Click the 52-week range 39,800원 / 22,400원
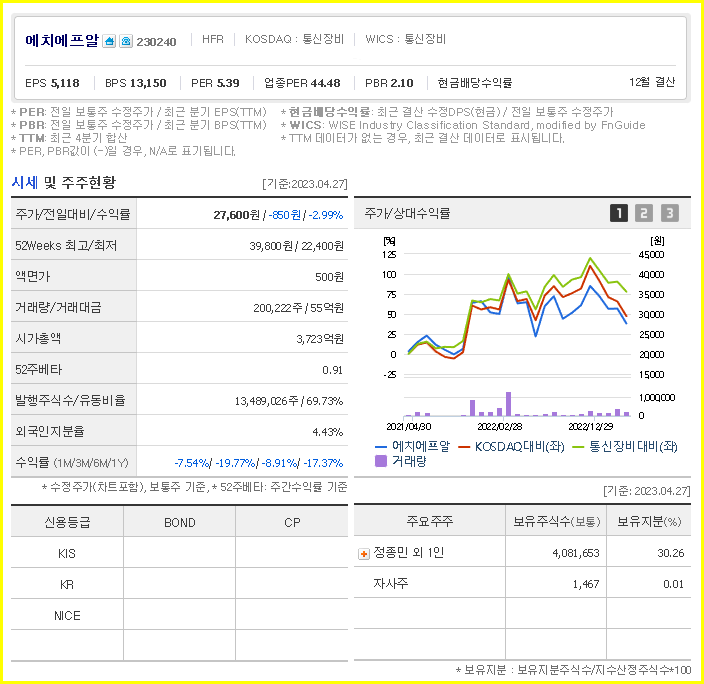This screenshot has width=704, height=684. (296, 246)
